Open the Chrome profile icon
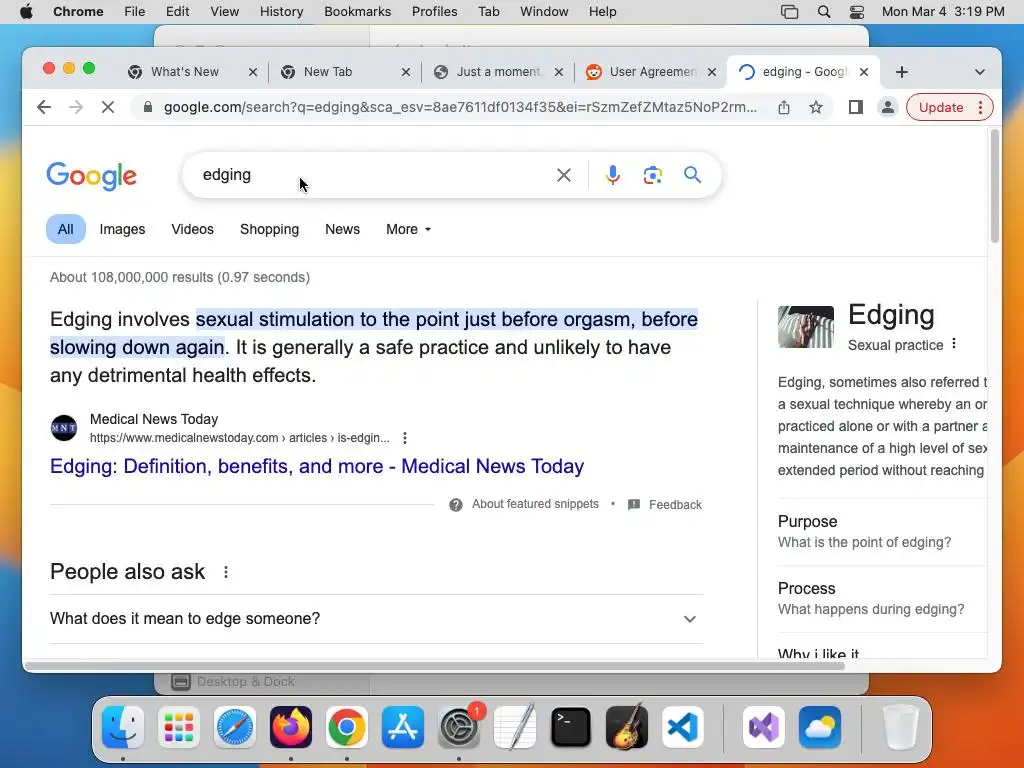The width and height of the screenshot is (1024, 768). tap(888, 107)
